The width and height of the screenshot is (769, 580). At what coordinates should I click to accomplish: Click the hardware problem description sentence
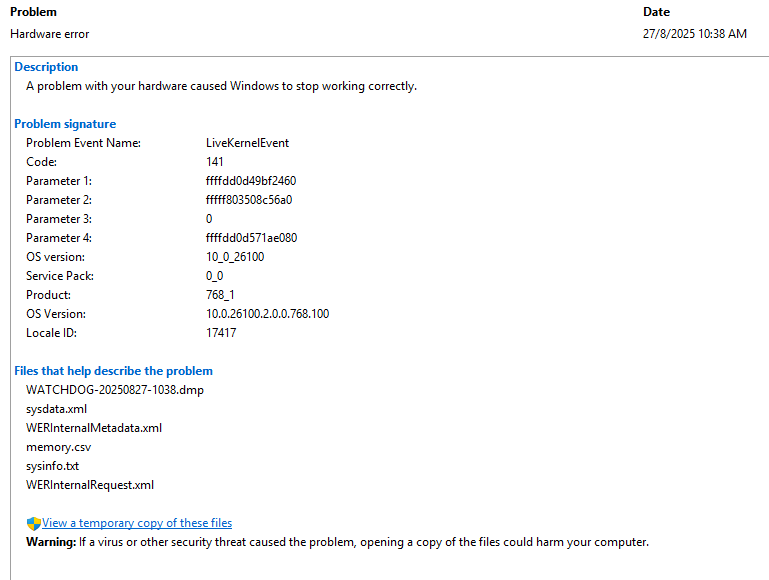(221, 86)
